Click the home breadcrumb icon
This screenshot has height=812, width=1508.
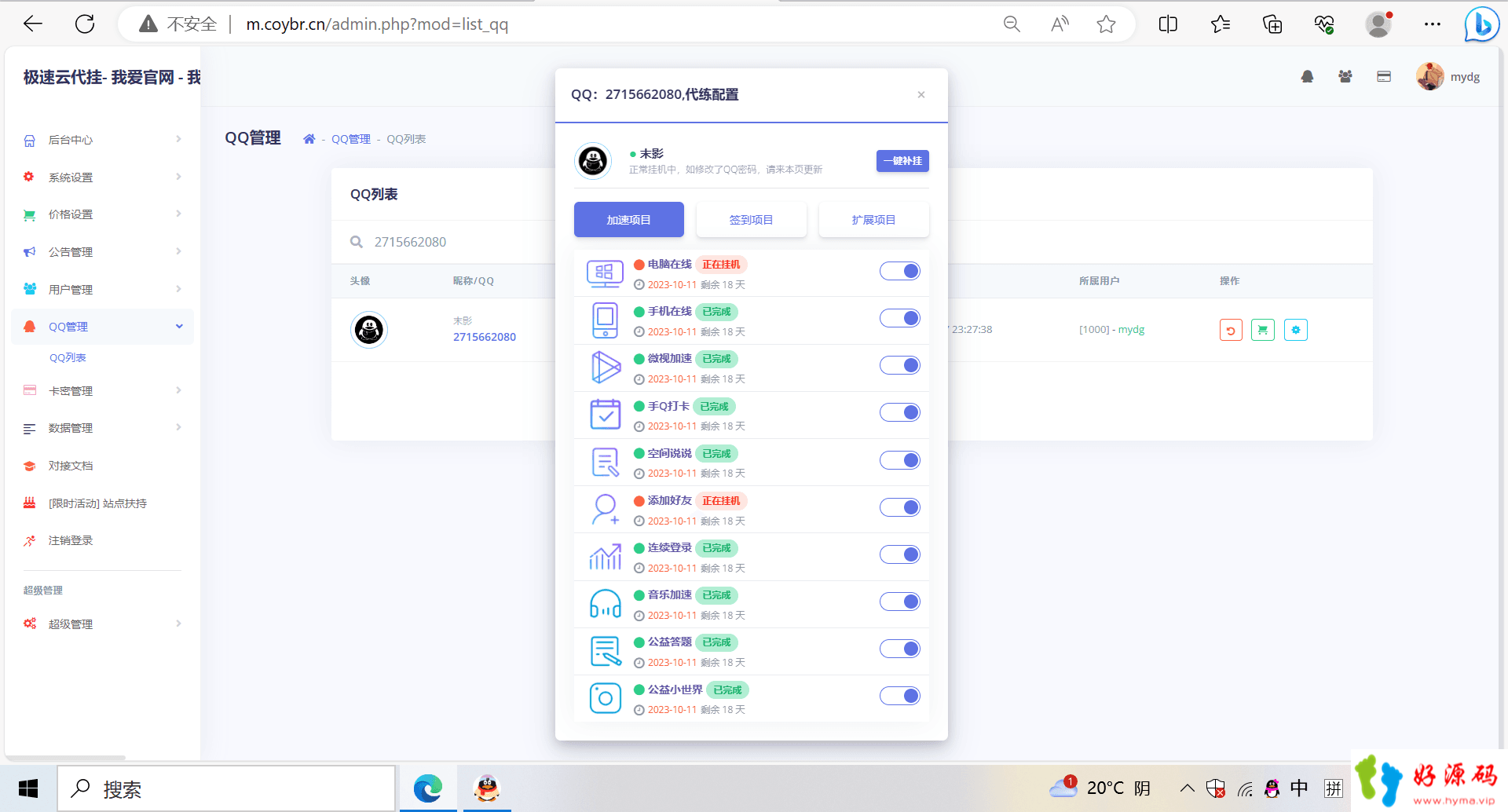pyautogui.click(x=309, y=139)
